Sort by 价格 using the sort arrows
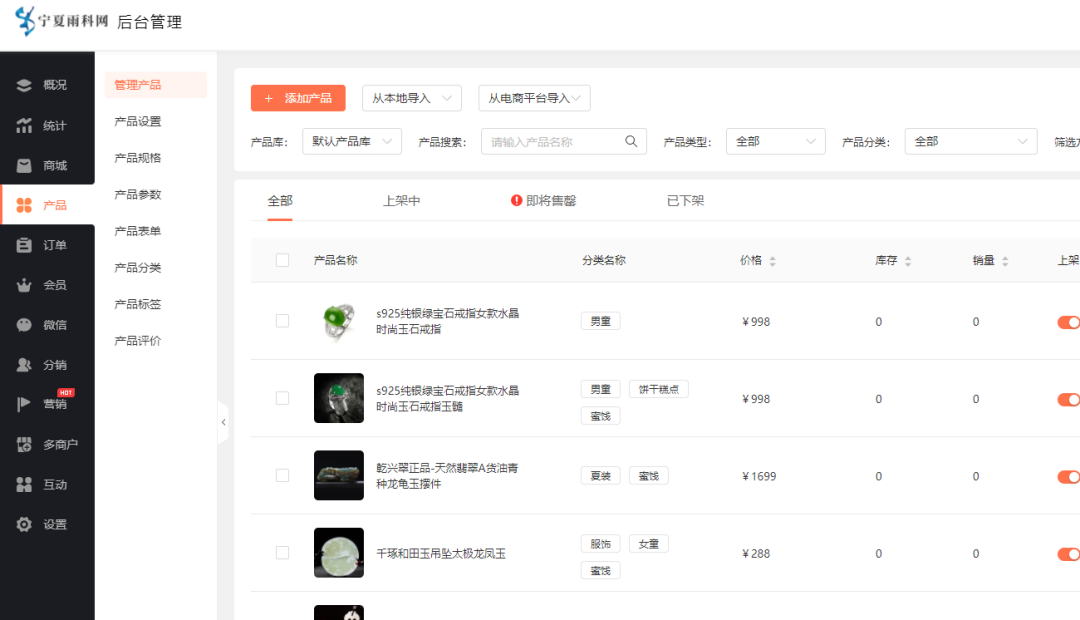Screen dimensions: 1080x620 coord(773,261)
